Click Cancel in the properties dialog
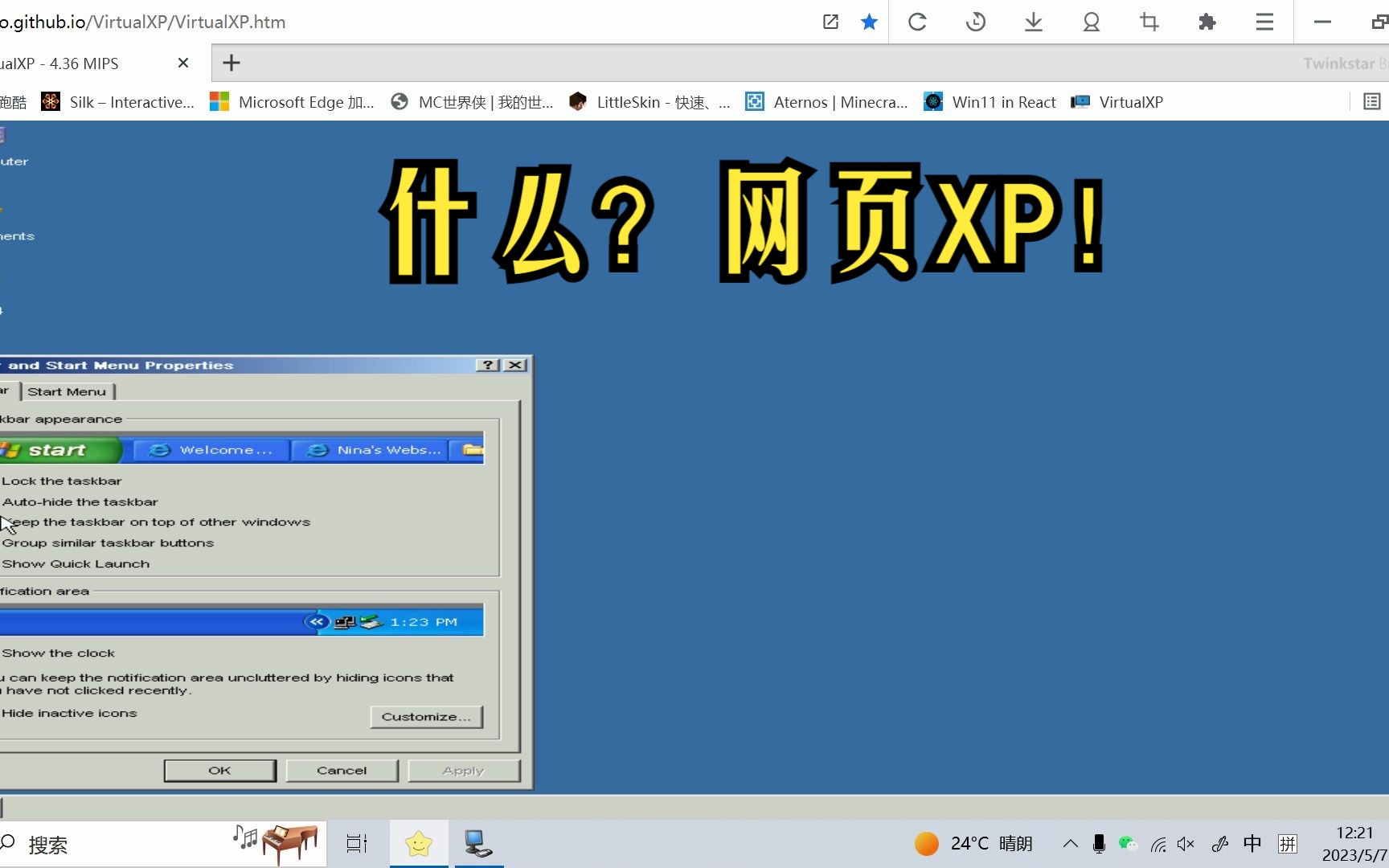1389x868 pixels. 342,770
